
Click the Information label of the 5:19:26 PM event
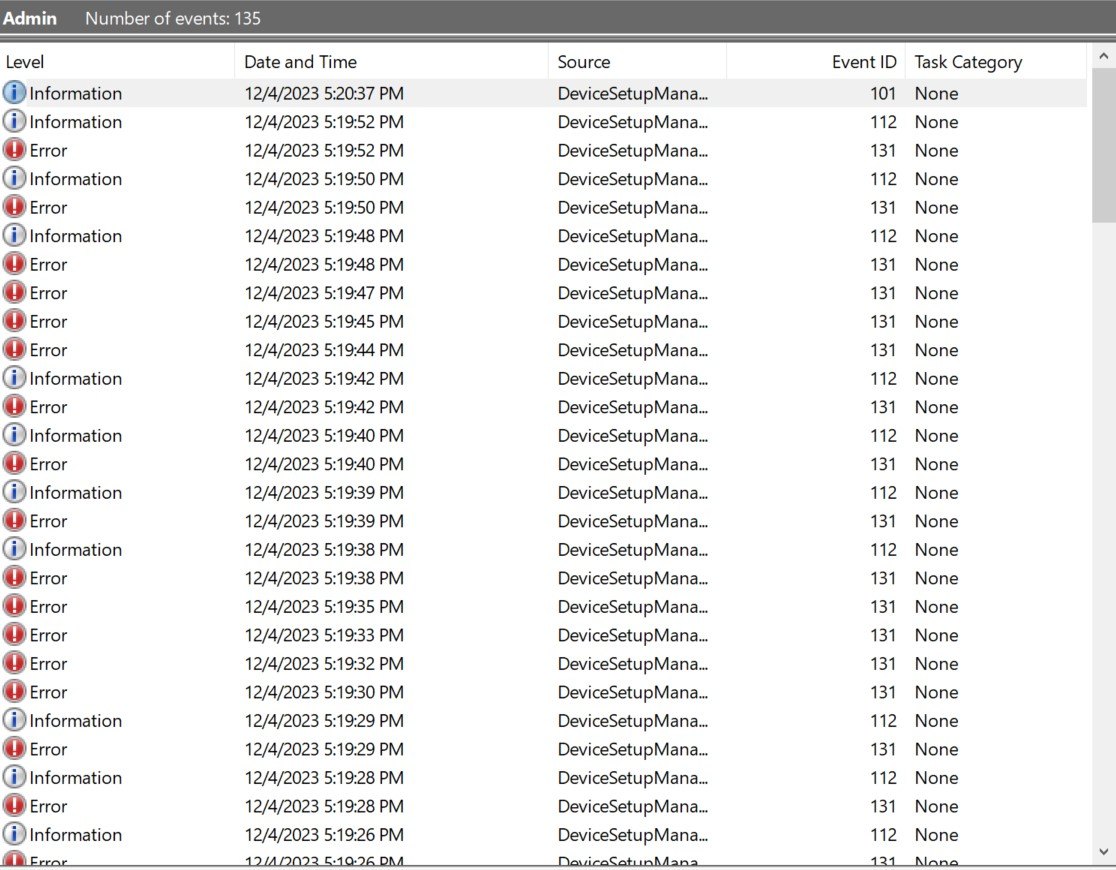coord(75,834)
